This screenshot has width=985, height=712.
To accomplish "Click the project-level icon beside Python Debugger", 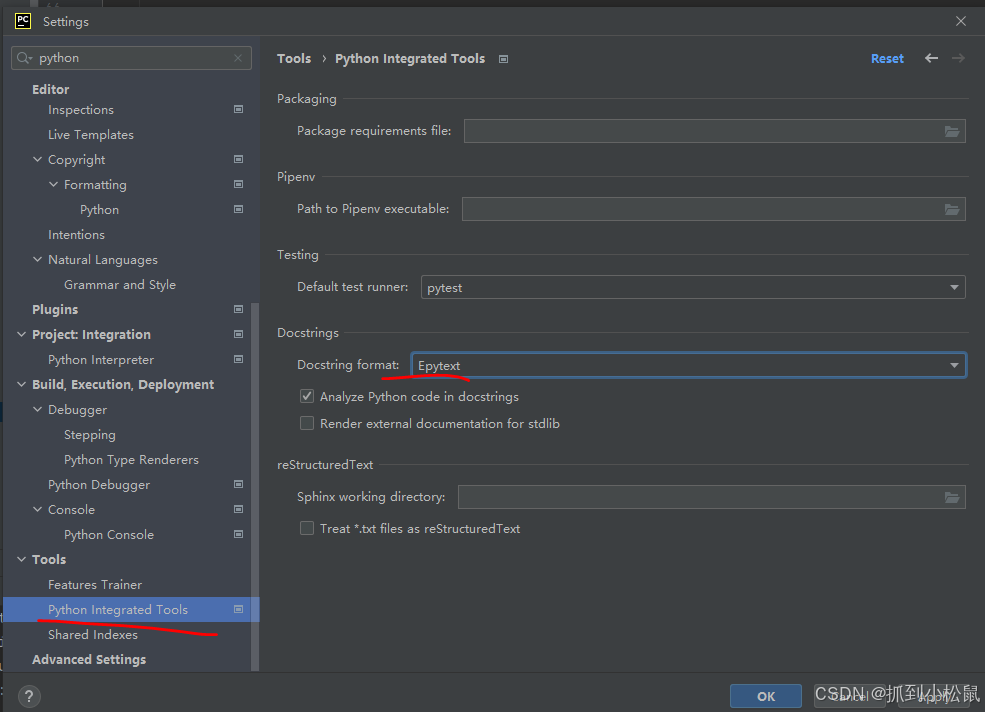I will point(239,485).
